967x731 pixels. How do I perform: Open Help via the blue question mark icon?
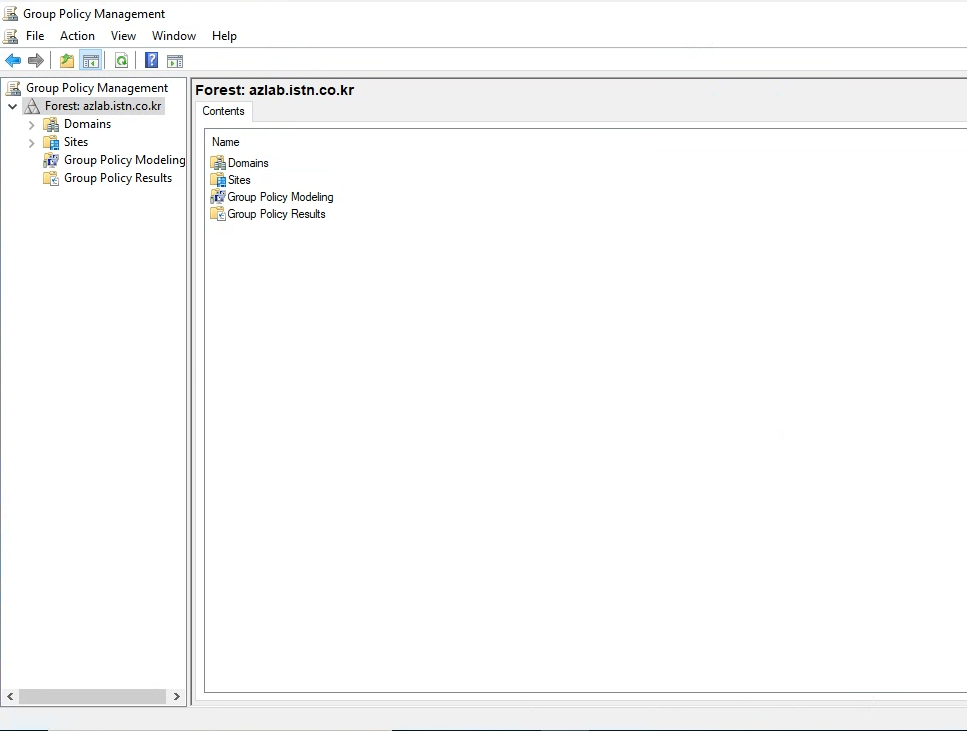point(151,60)
